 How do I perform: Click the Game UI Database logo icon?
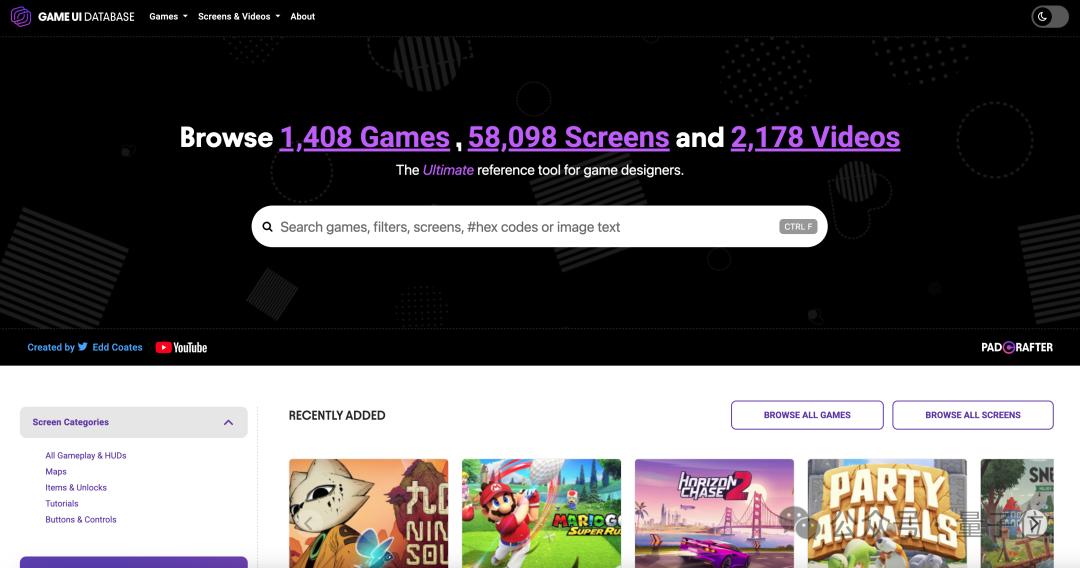(x=20, y=16)
